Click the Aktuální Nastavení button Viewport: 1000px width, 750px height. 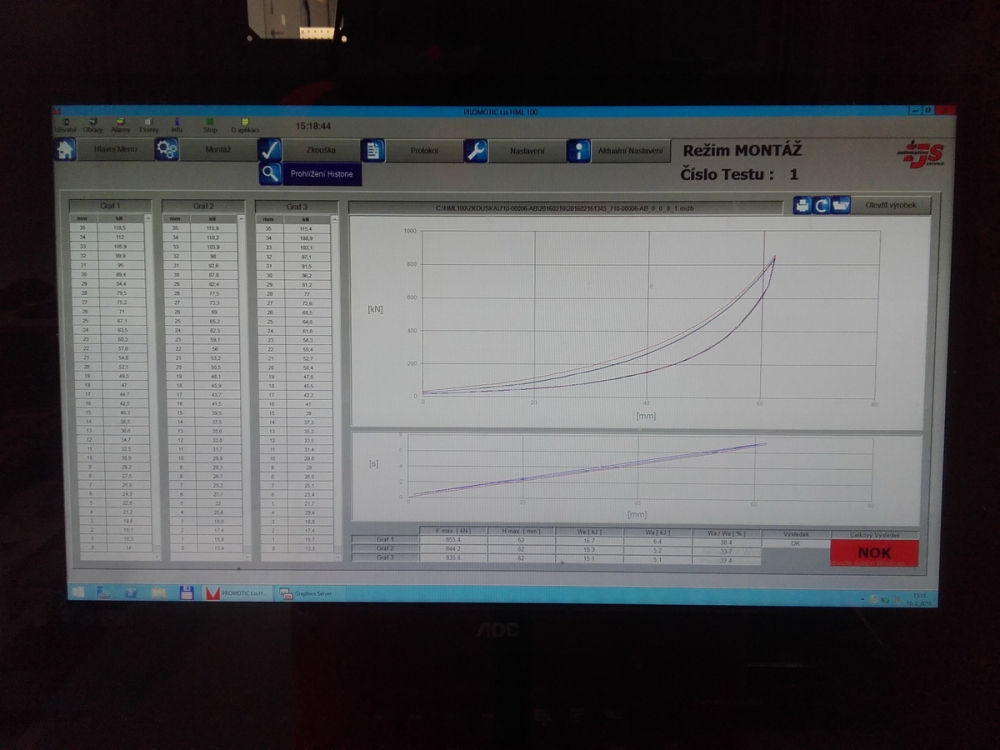coord(630,150)
